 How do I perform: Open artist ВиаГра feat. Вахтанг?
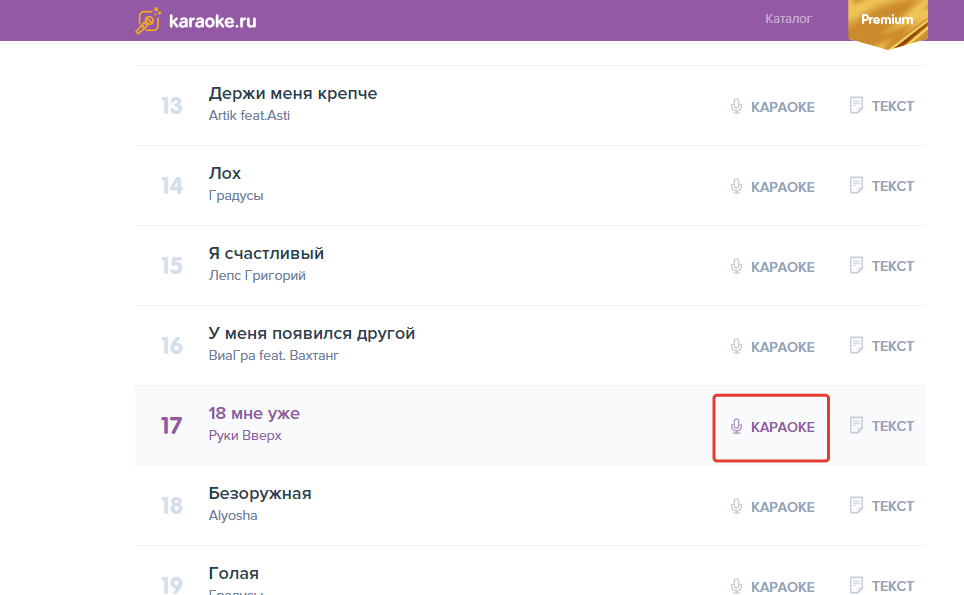(274, 356)
